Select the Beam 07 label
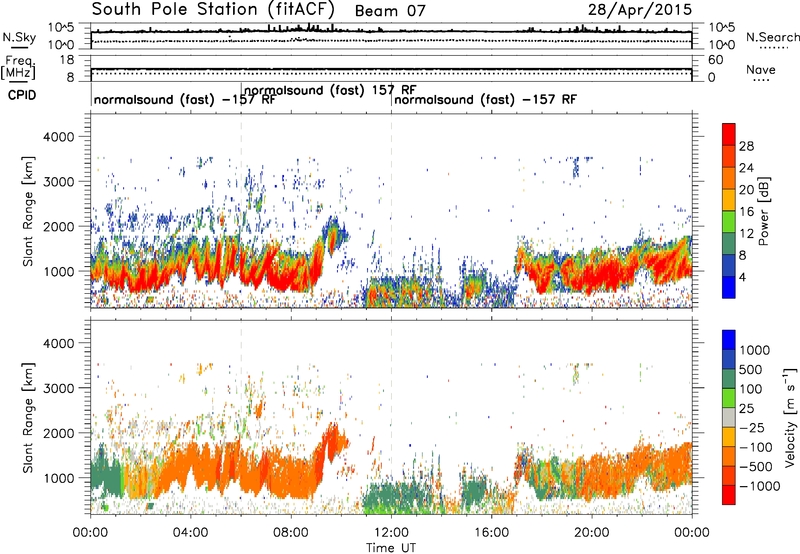Image resolution: width=800 pixels, height=554 pixels. 390,11
